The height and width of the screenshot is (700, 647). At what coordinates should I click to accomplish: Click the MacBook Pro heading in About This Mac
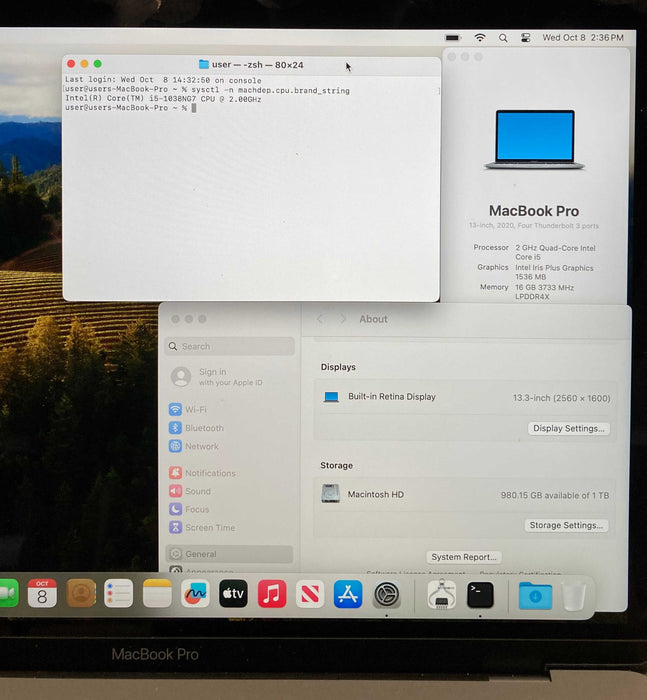click(534, 211)
